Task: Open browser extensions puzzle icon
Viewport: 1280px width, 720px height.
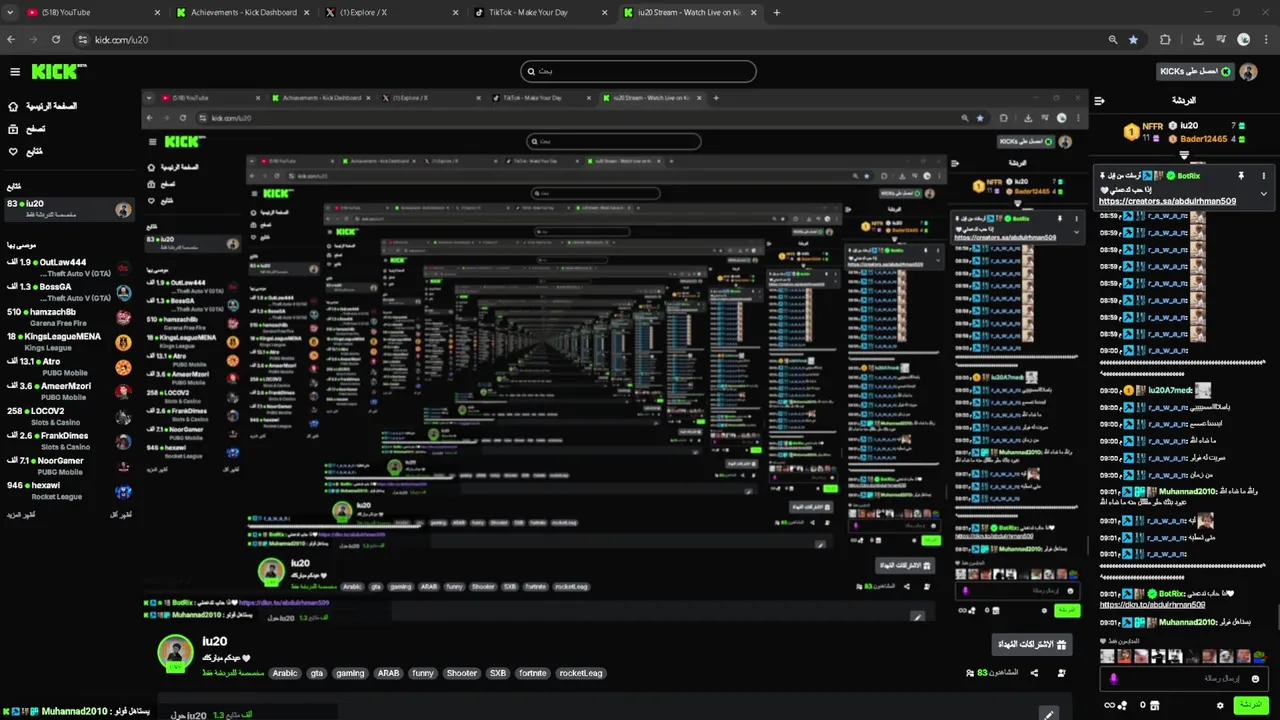Action: pyautogui.click(x=1165, y=39)
